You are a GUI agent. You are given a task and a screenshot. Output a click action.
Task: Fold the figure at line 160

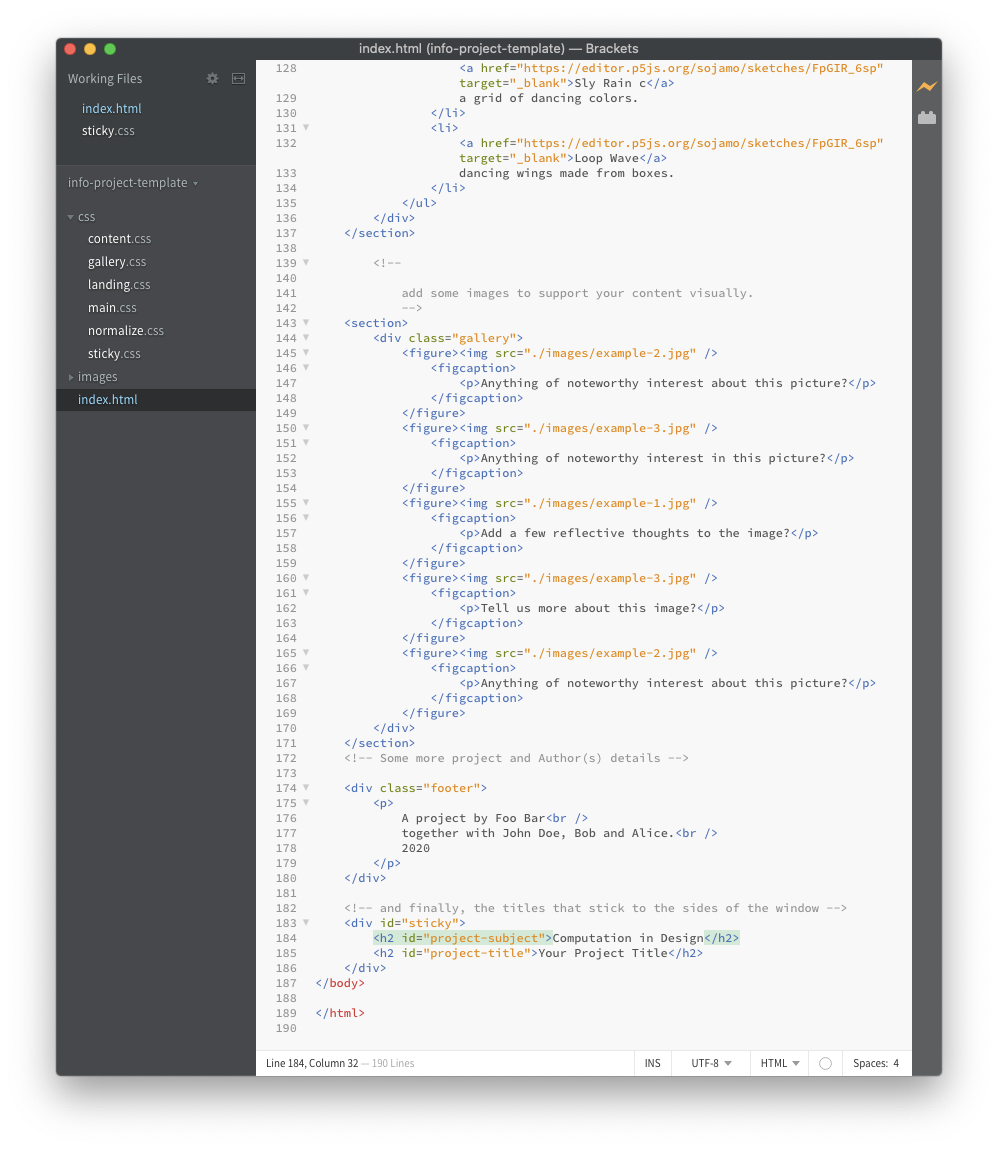307,578
